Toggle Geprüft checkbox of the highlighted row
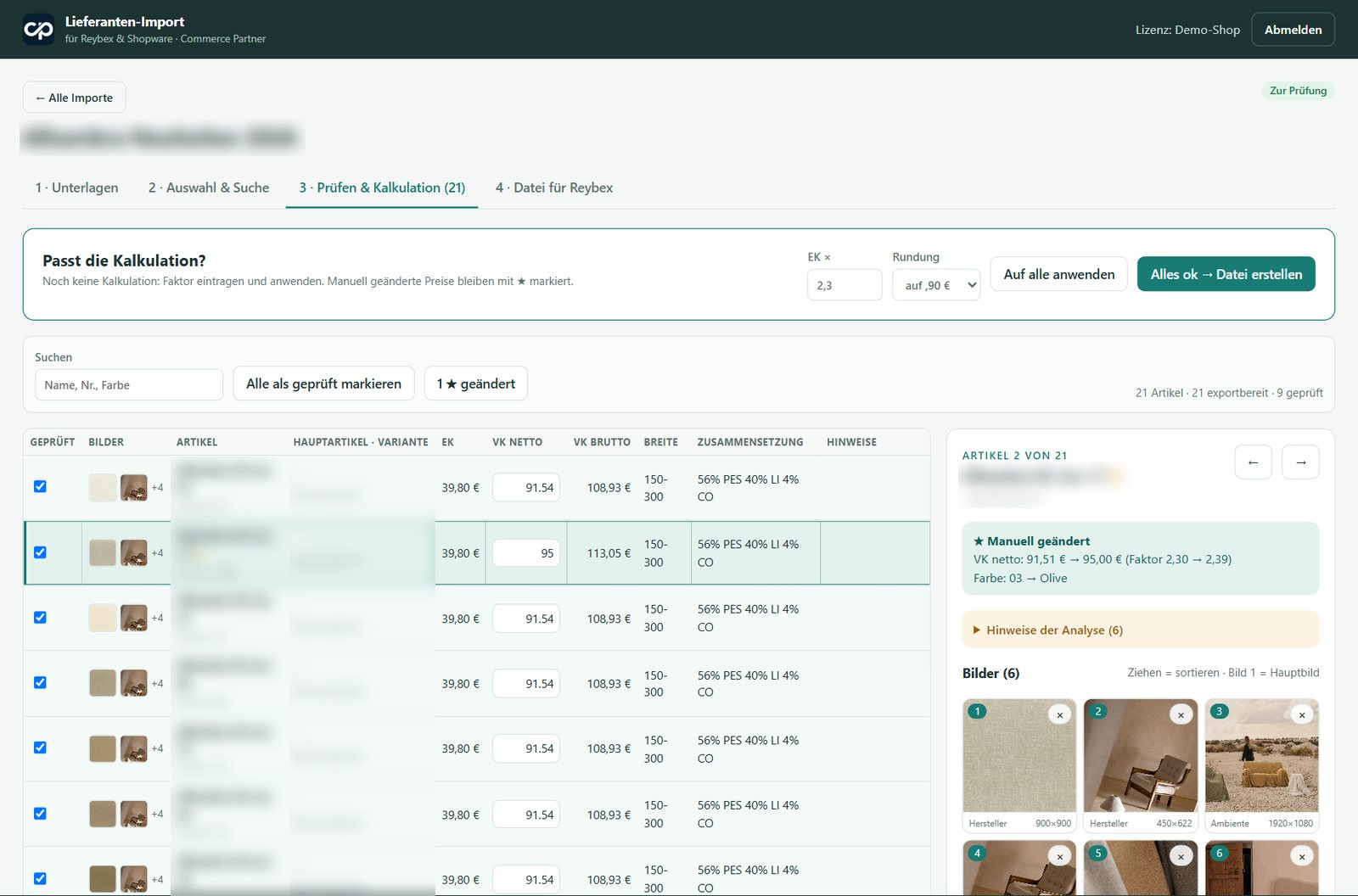 pos(40,552)
